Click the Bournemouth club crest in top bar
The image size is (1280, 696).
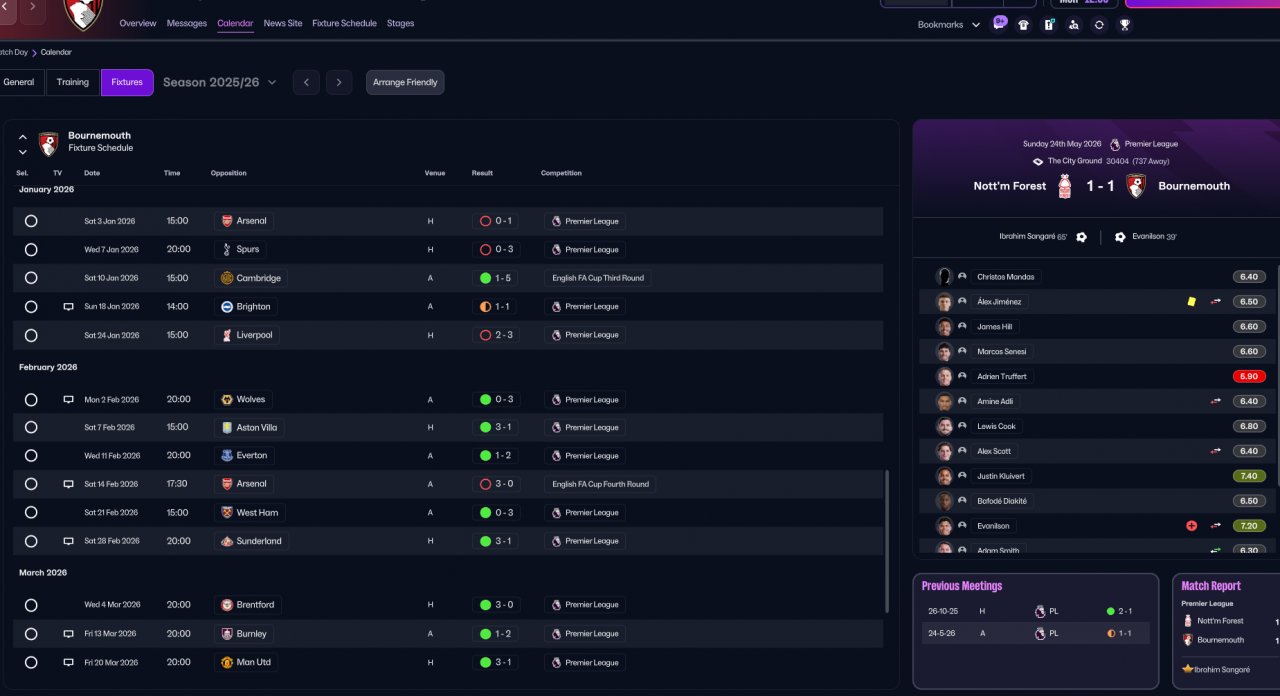83,13
